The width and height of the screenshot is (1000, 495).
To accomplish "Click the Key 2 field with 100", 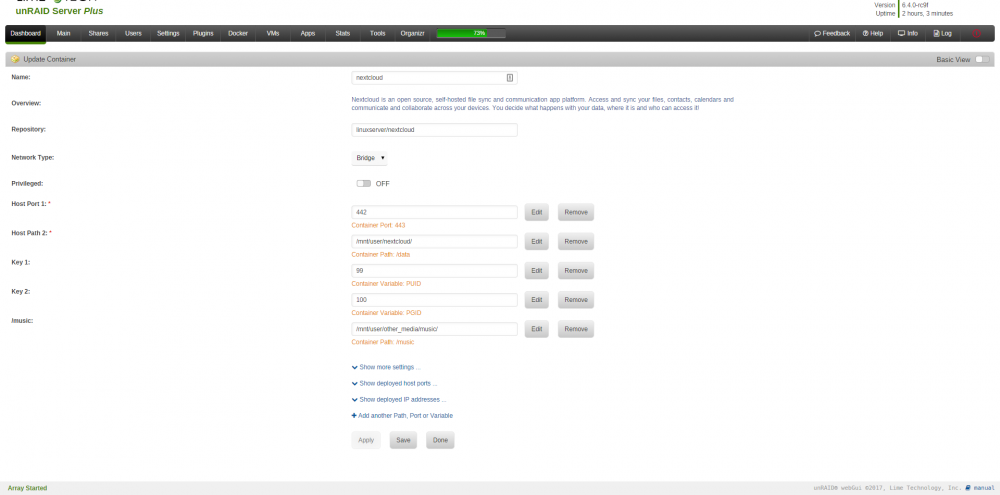I will (434, 300).
